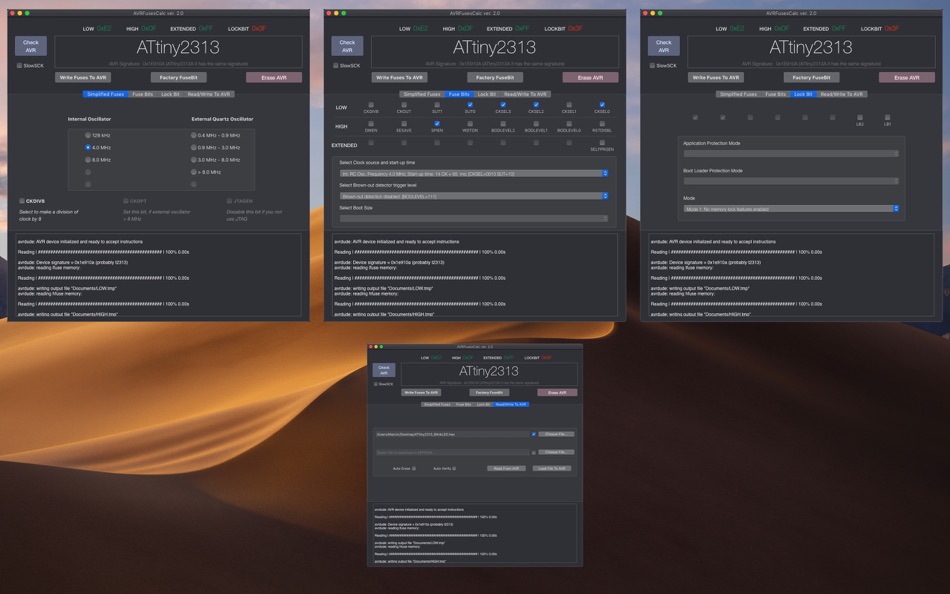Choose > 8.0 MHz external quartz oscillator
This screenshot has height=594, width=950.
[194, 172]
